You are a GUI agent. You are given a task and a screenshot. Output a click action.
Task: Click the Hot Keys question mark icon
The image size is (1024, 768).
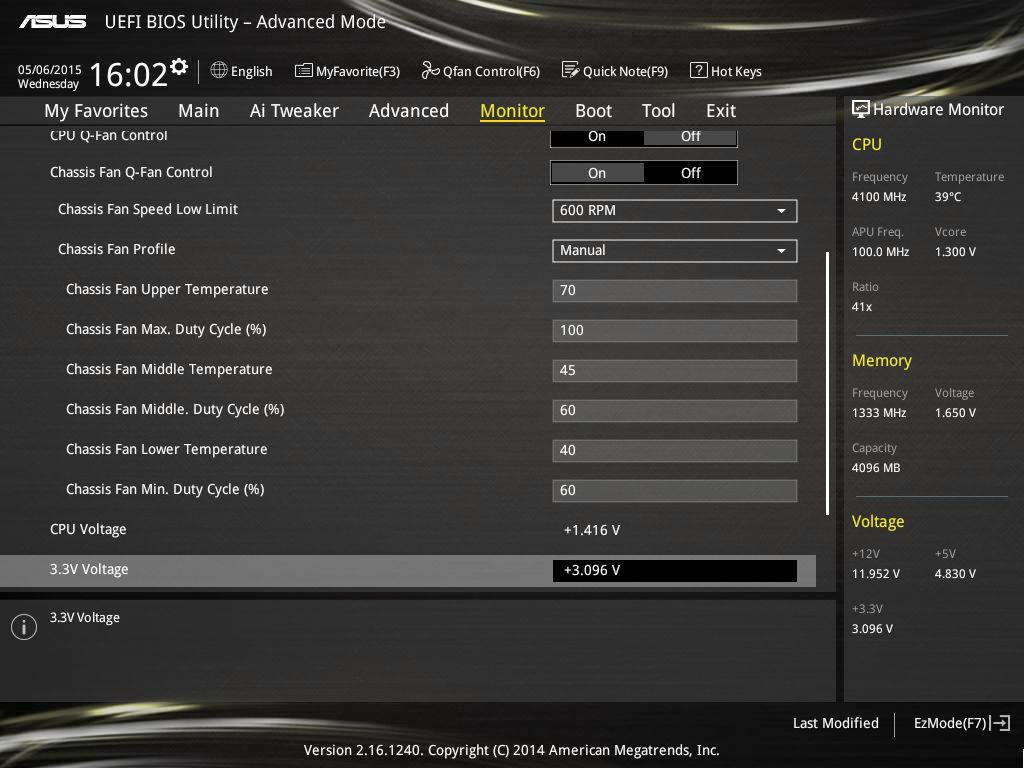(698, 70)
